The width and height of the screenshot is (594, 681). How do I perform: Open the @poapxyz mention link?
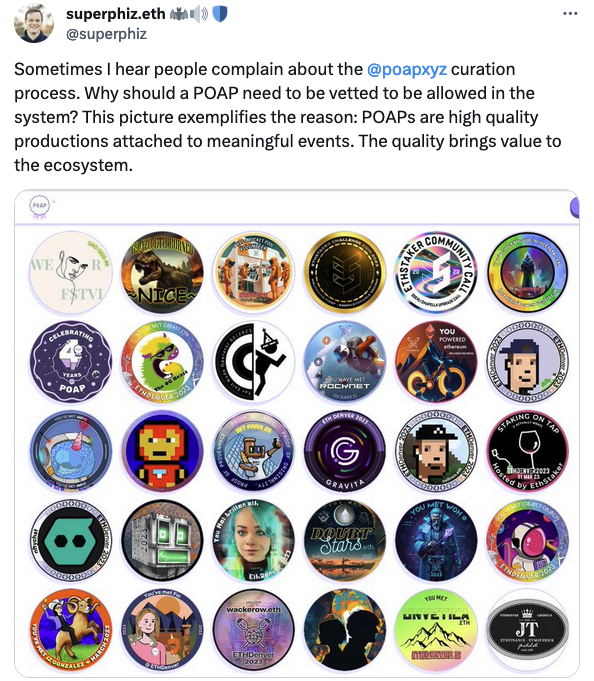click(x=406, y=69)
